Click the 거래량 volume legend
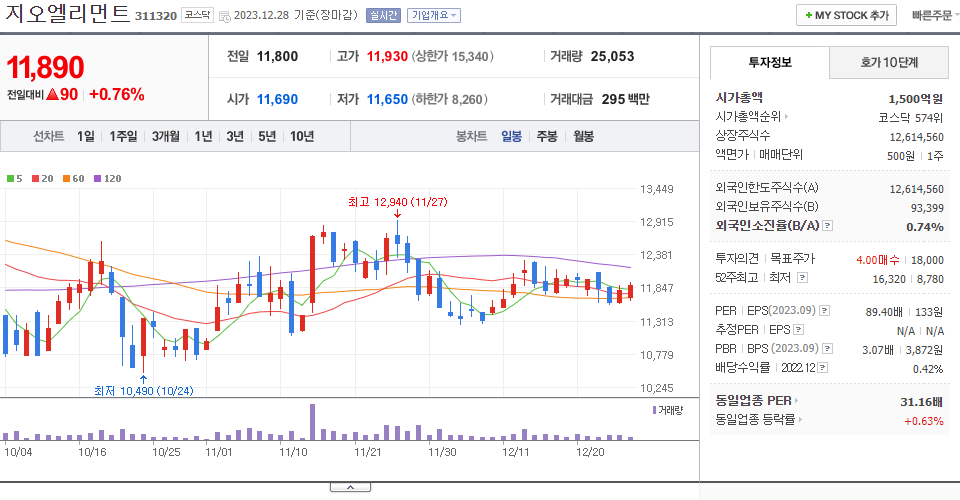 (668, 410)
